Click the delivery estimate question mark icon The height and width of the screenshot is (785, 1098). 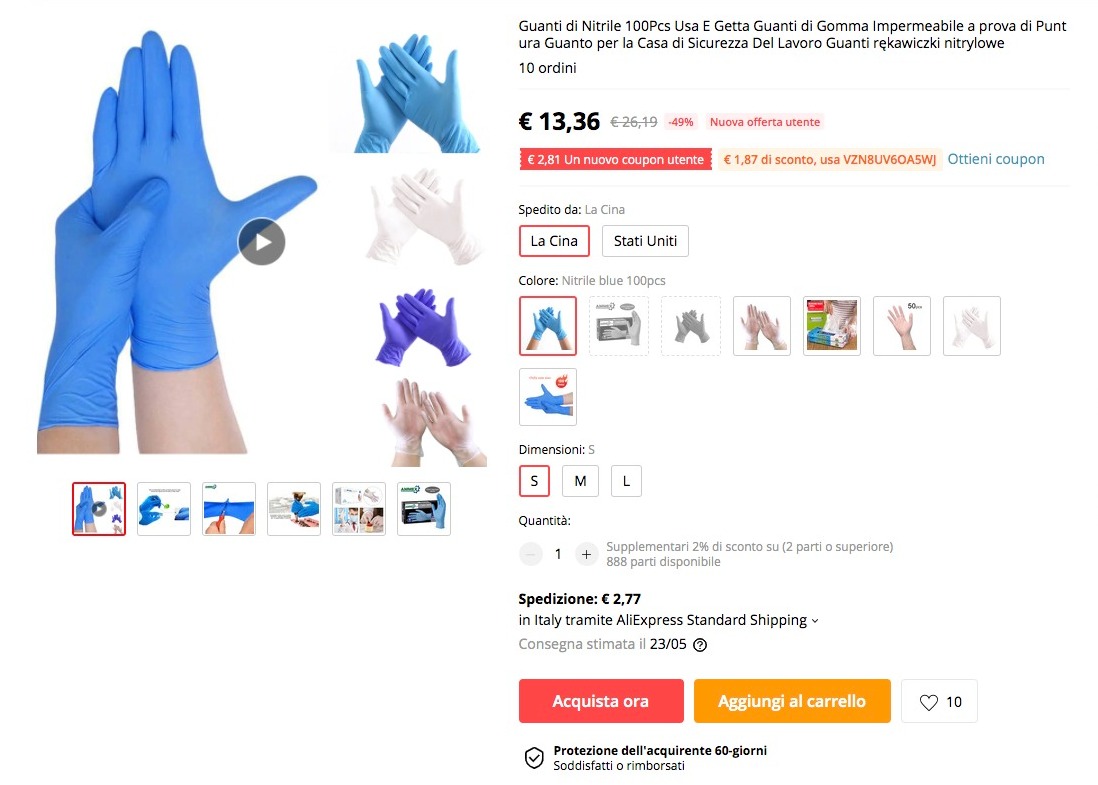click(699, 645)
